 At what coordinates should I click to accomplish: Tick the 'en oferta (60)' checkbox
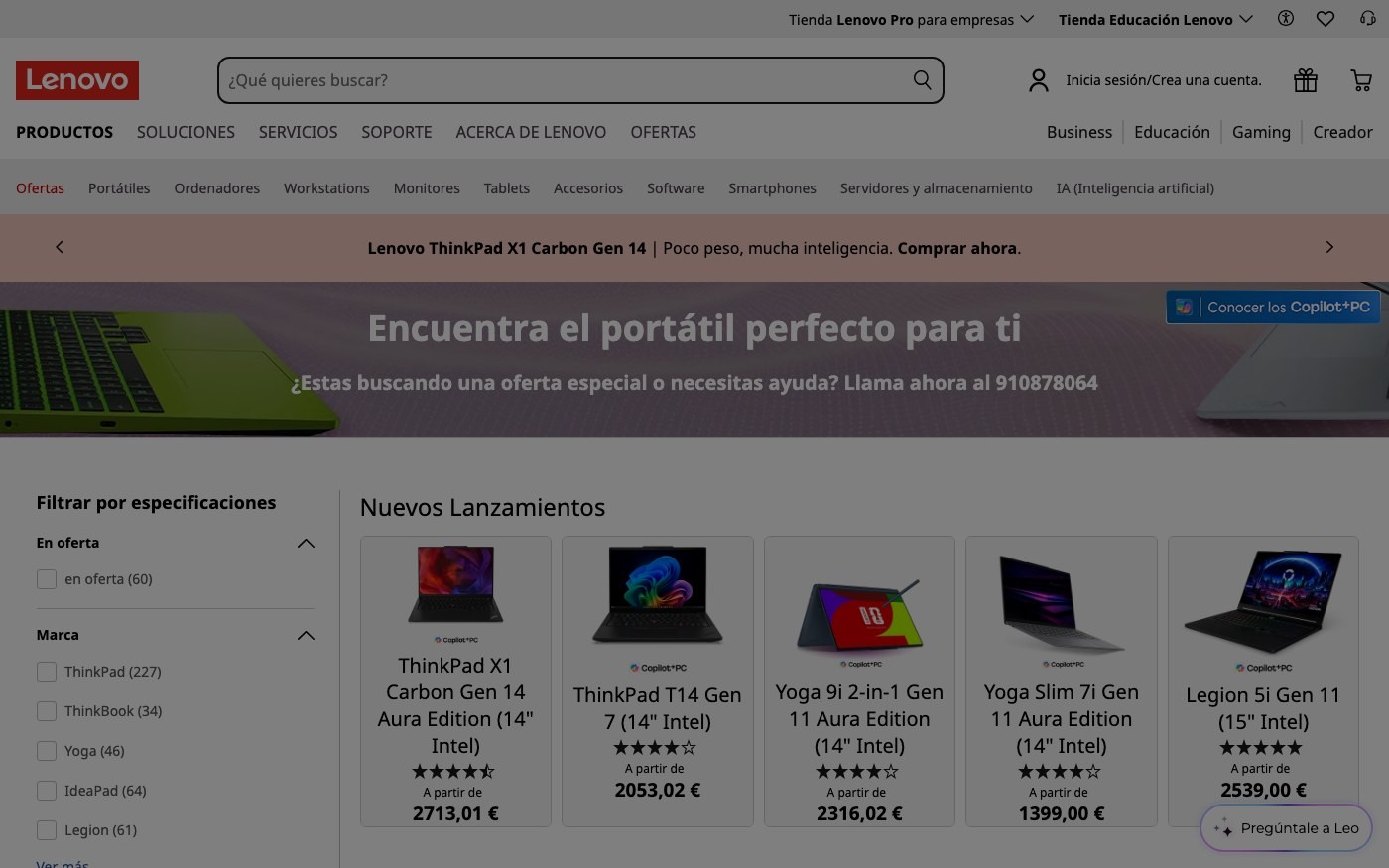47,579
